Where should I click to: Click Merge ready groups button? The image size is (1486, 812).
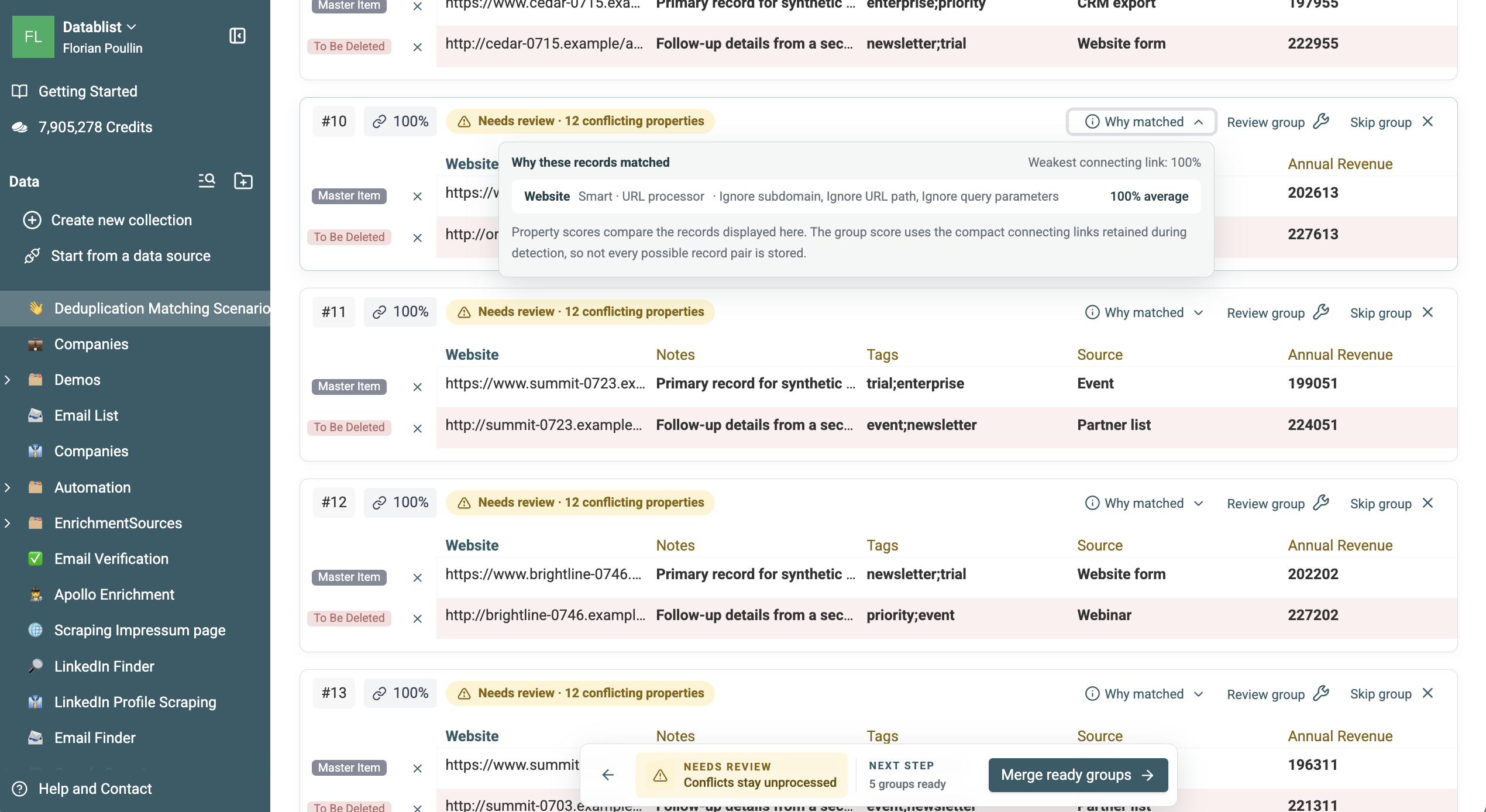(1078, 775)
